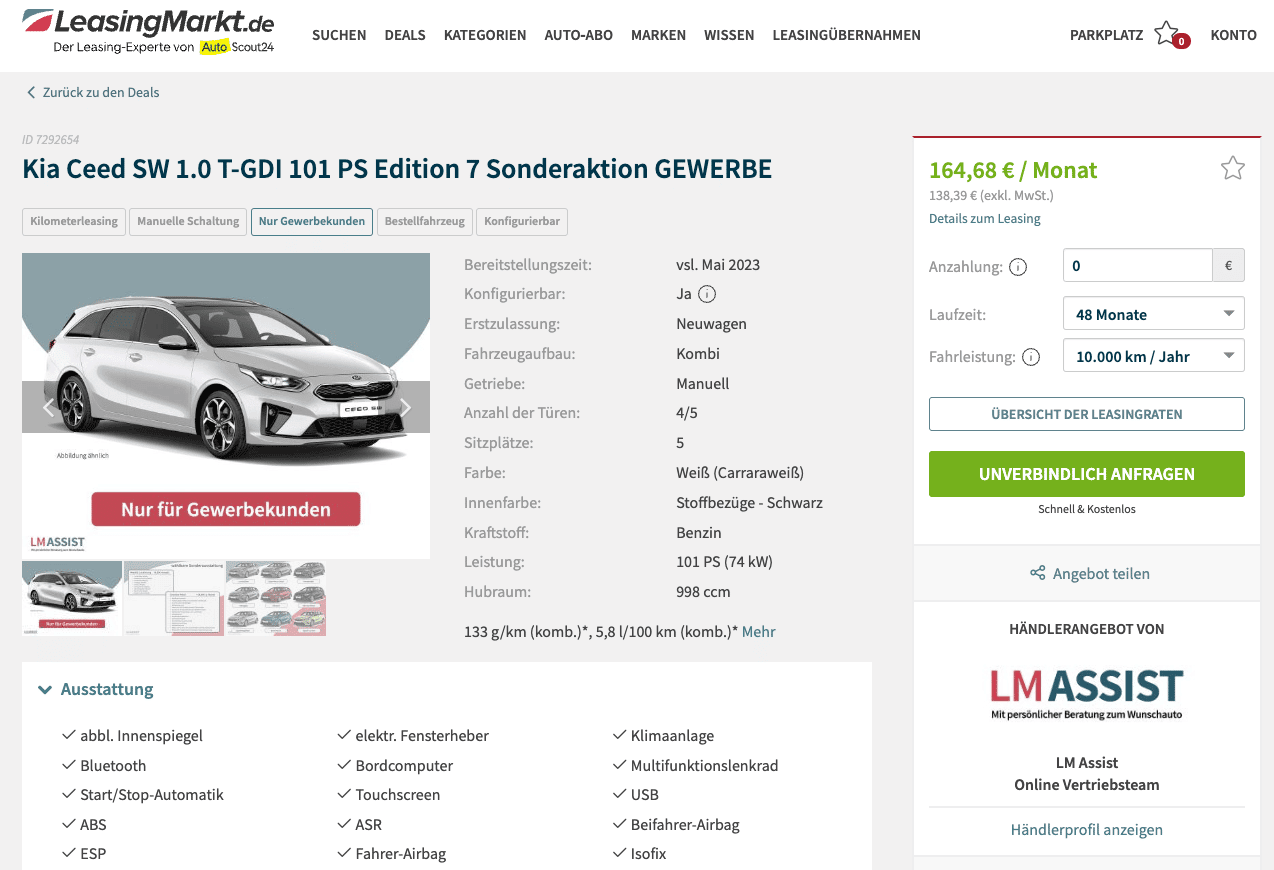1274x870 pixels.
Task: Select the colour variants thumbnail image
Action: [x=276, y=598]
